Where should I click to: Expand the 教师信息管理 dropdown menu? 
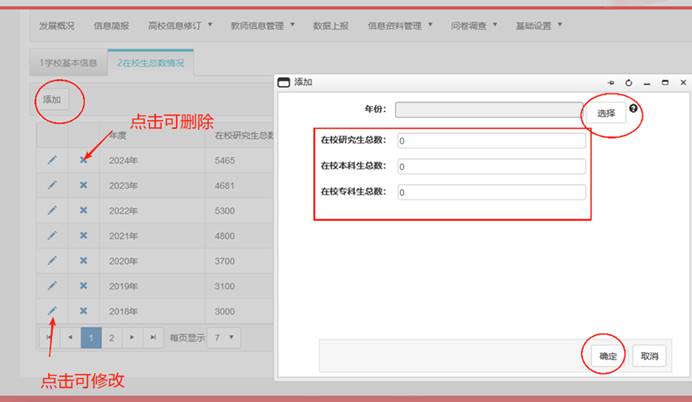(262, 25)
